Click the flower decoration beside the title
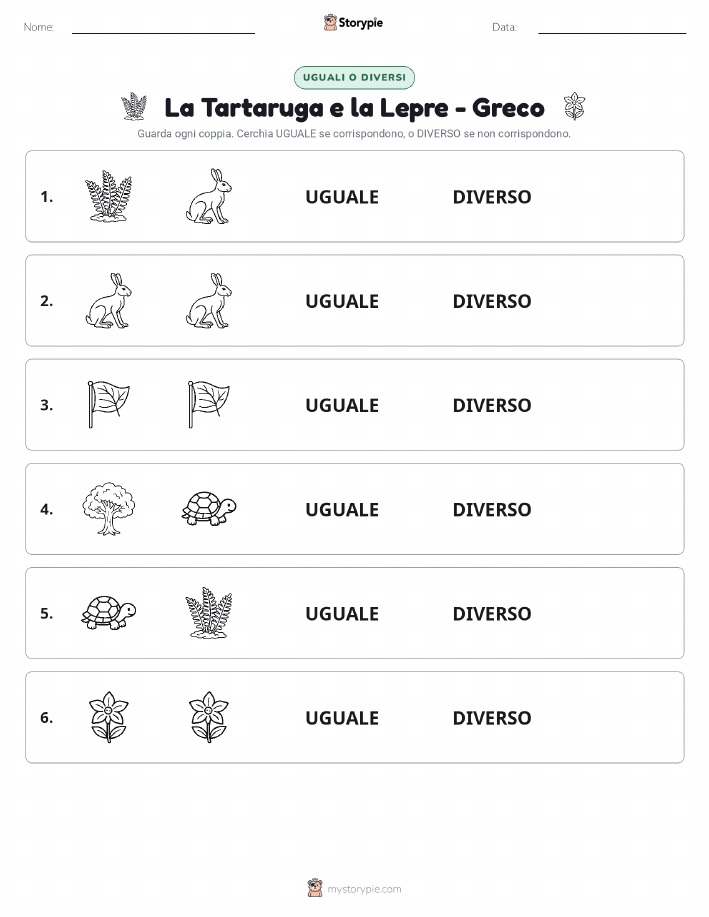The image size is (709, 917). click(574, 106)
